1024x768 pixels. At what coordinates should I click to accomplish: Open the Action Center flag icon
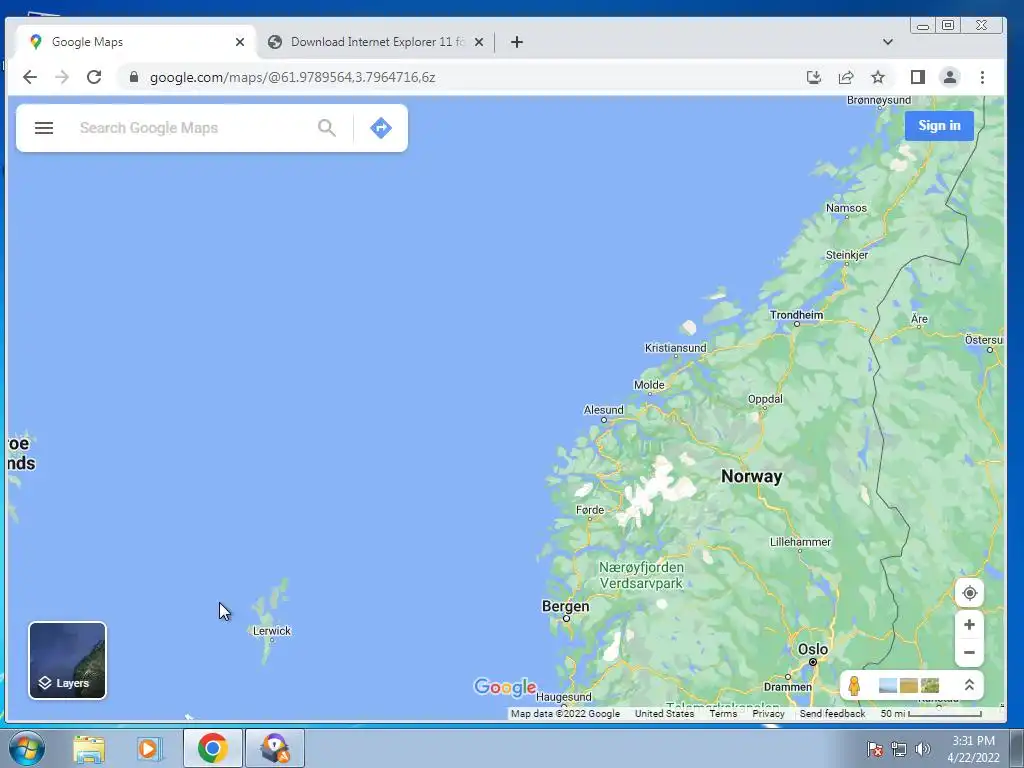click(874, 749)
